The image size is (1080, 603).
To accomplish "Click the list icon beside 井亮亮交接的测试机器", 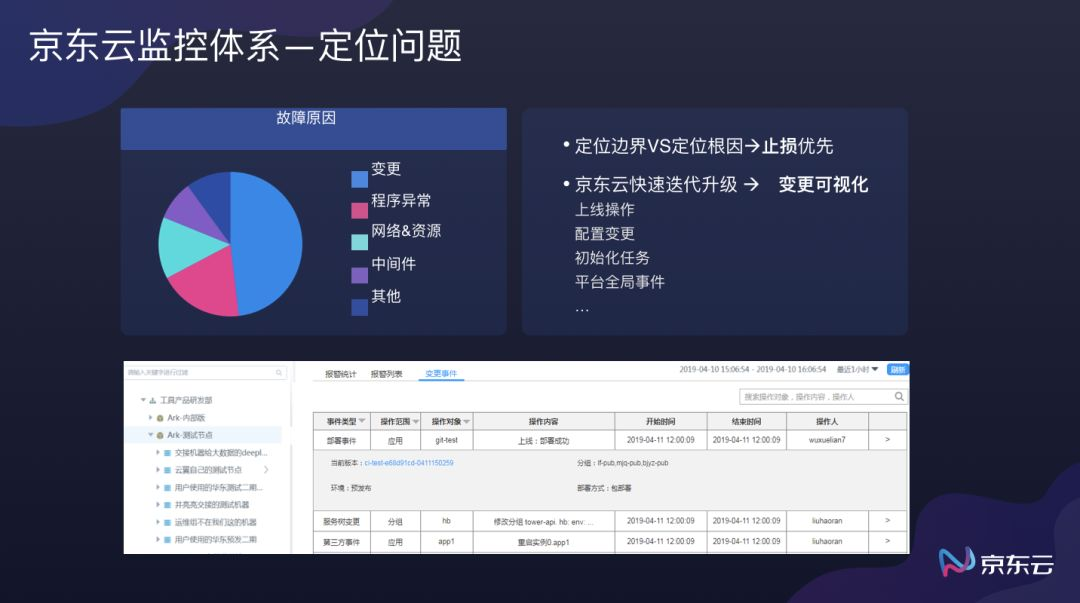I will [x=167, y=505].
